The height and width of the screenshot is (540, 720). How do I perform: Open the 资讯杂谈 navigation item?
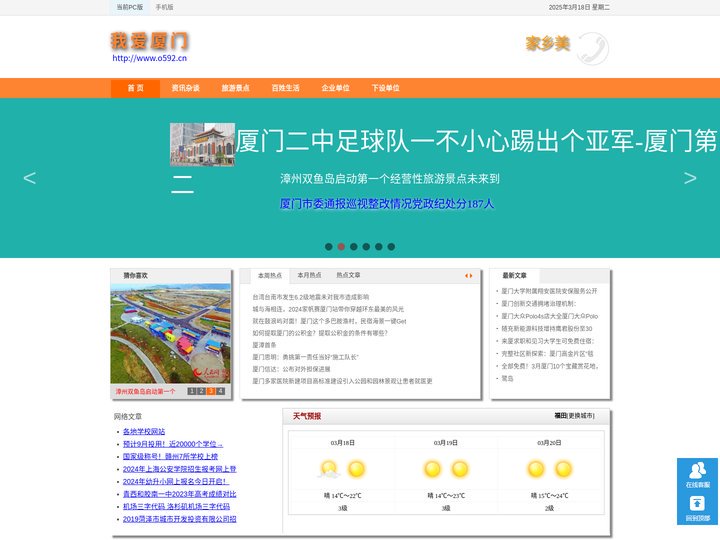point(186,88)
